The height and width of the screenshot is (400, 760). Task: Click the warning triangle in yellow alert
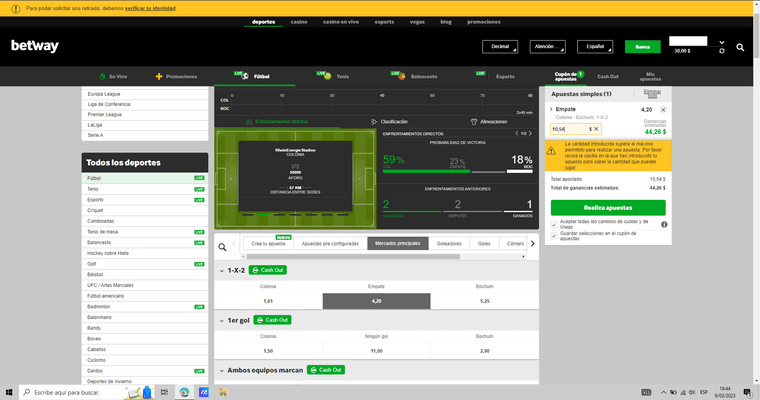(551, 151)
